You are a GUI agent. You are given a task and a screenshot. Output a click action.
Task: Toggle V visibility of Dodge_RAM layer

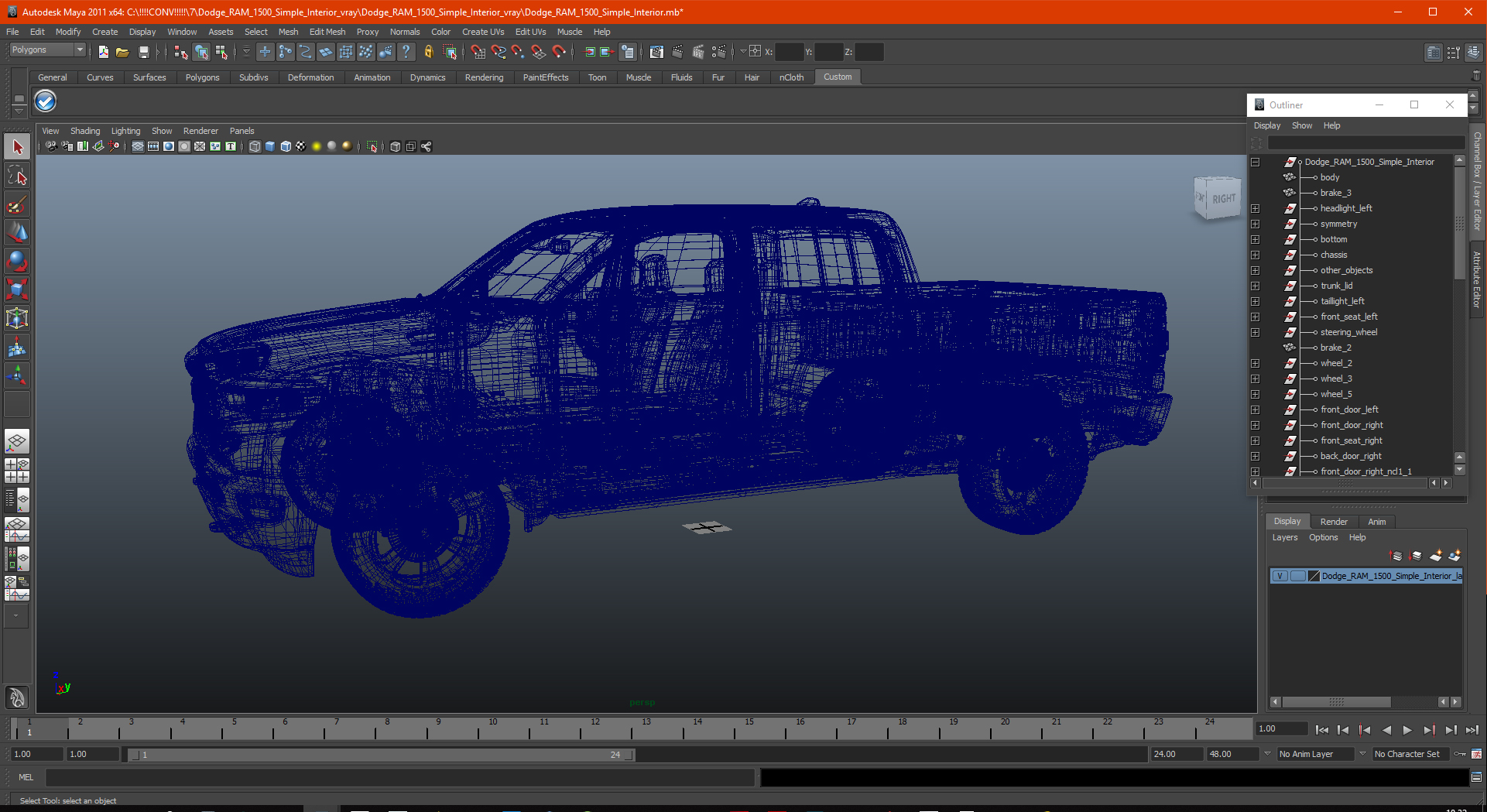coord(1280,576)
